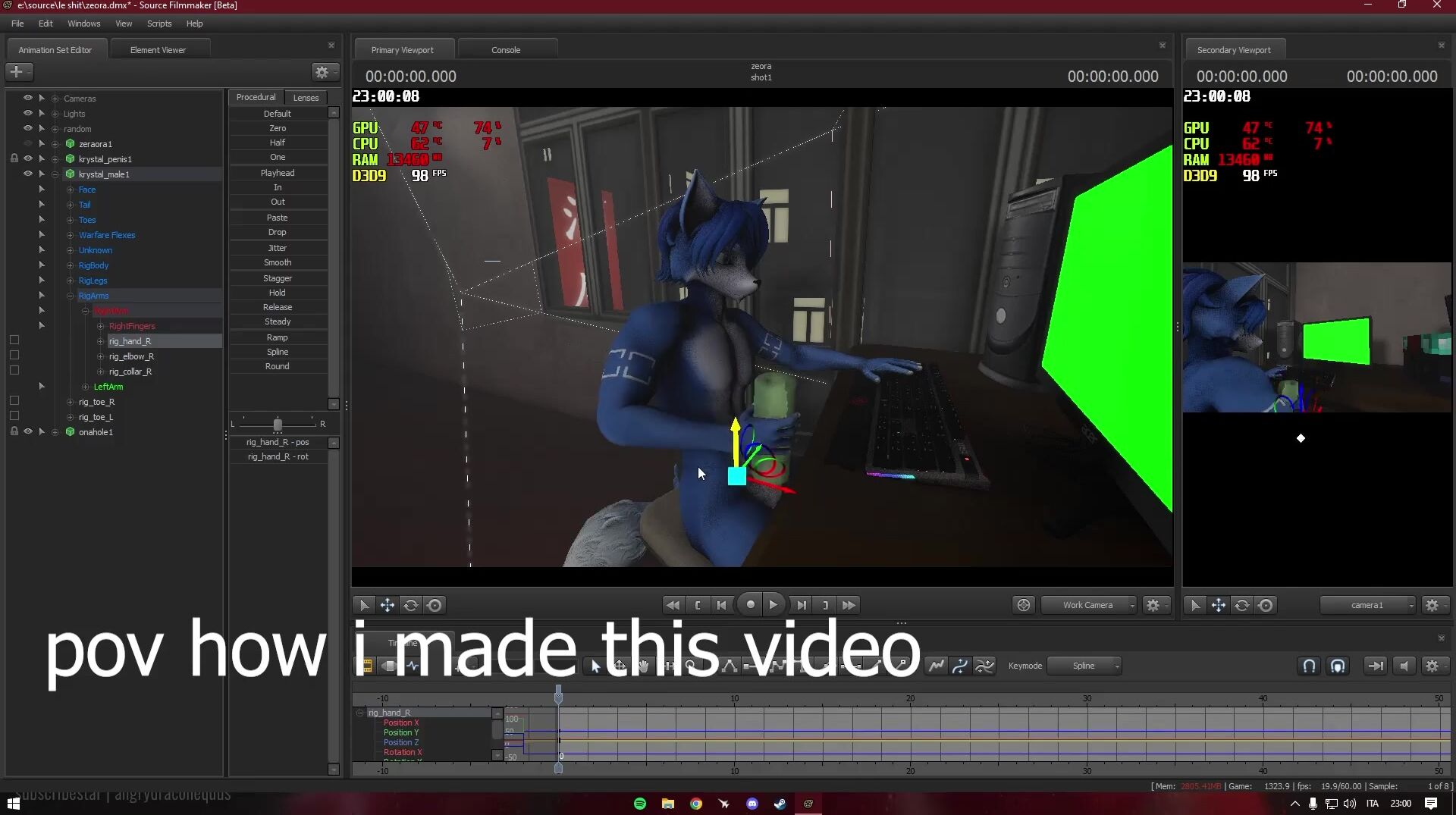The height and width of the screenshot is (815, 1456).
Task: Switch to the Element Viewer tab
Action: [x=158, y=50]
